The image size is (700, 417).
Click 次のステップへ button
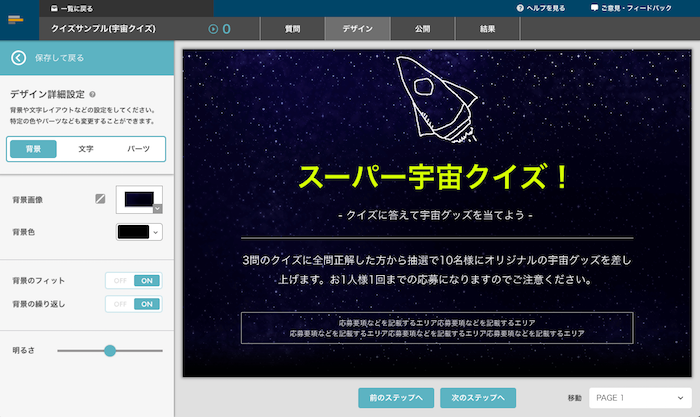click(478, 398)
